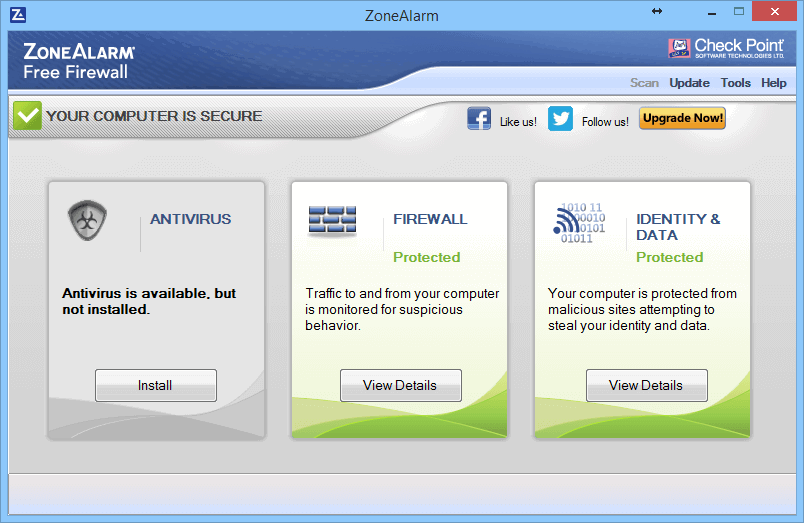Click the Check Point logo
The image size is (804, 523).
pos(726,48)
